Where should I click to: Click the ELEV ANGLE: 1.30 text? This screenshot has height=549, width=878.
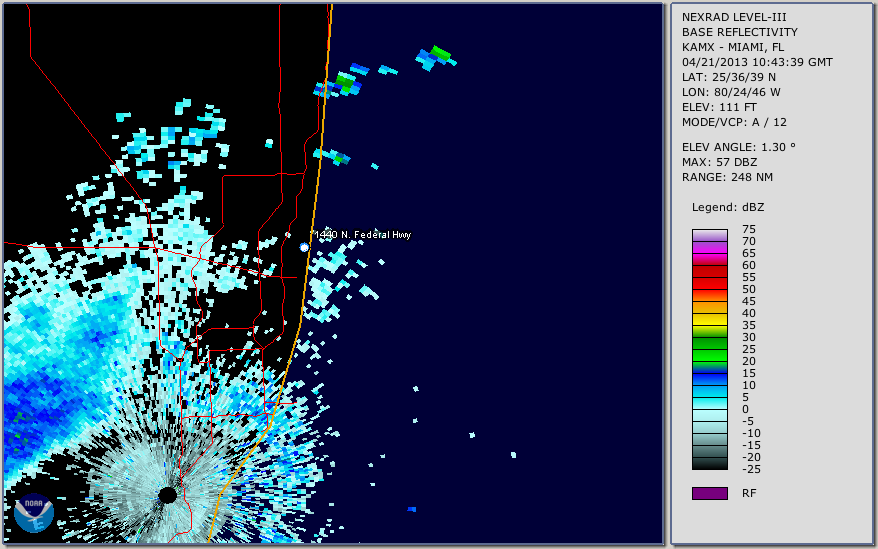pos(739,147)
